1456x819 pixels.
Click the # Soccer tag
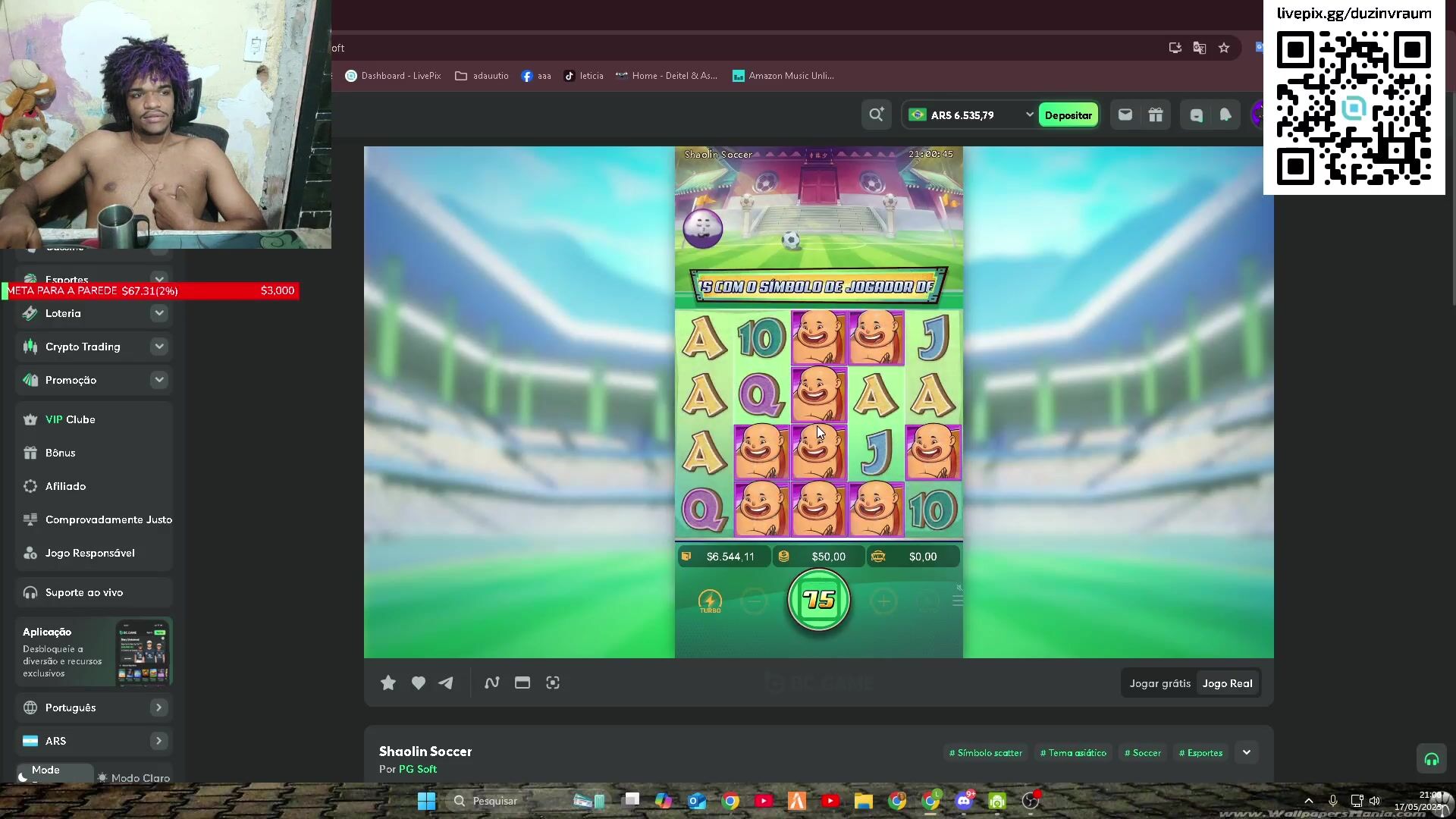1143,753
